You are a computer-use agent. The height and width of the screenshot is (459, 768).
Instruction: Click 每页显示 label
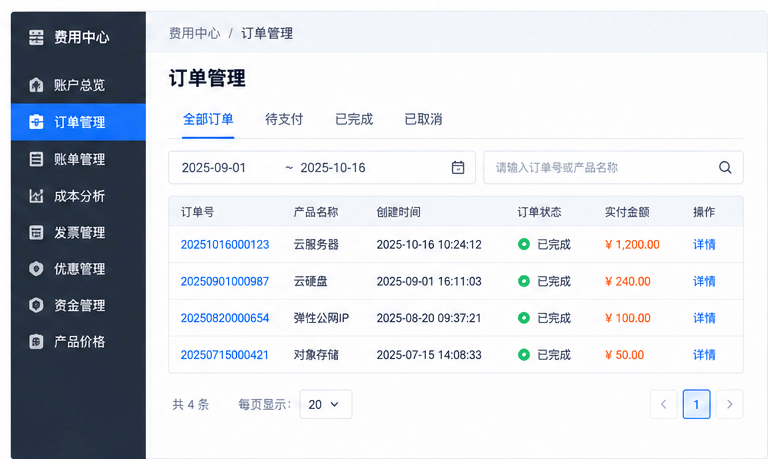264,405
